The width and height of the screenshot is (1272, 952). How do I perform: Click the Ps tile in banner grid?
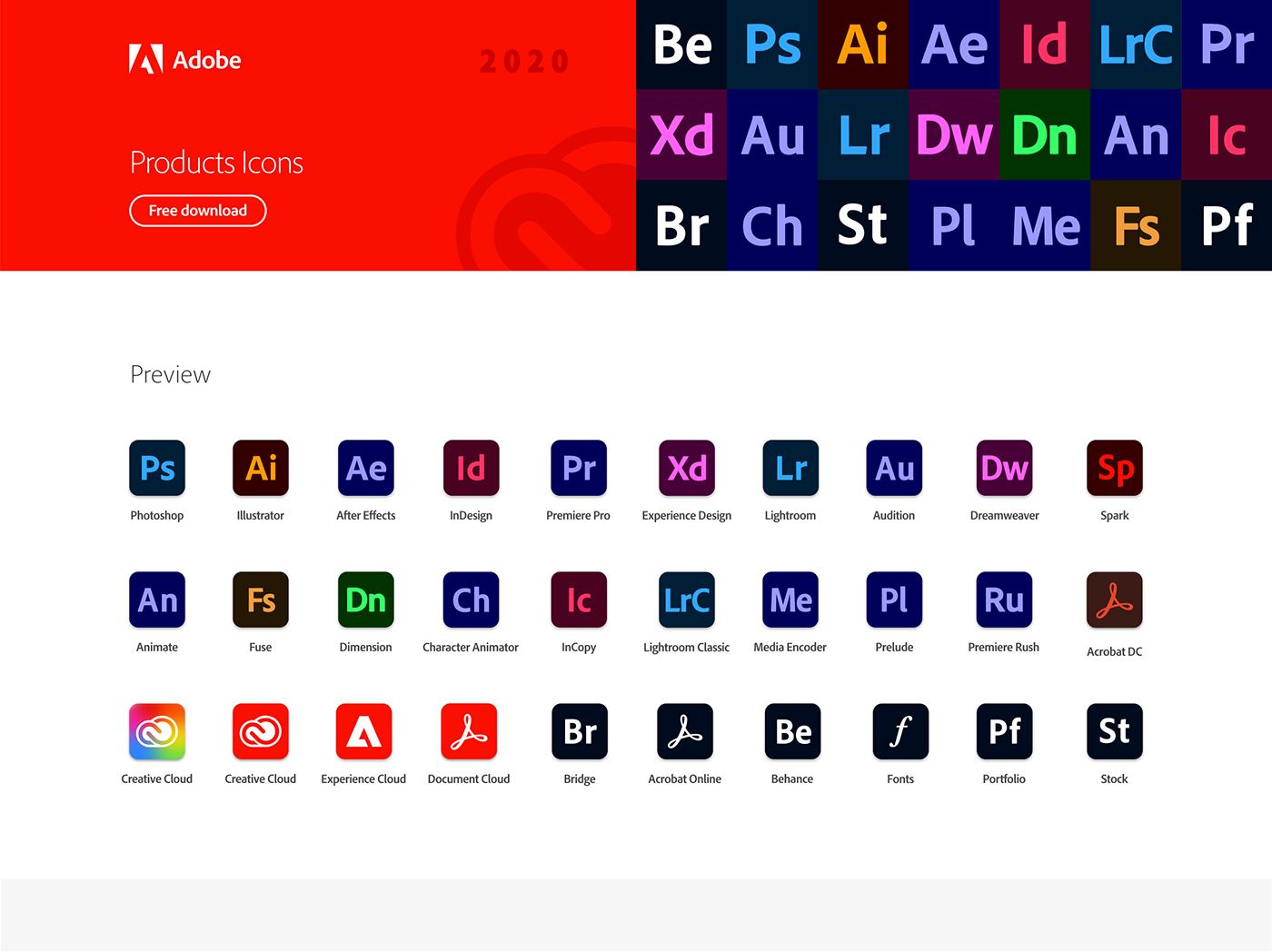click(x=772, y=45)
